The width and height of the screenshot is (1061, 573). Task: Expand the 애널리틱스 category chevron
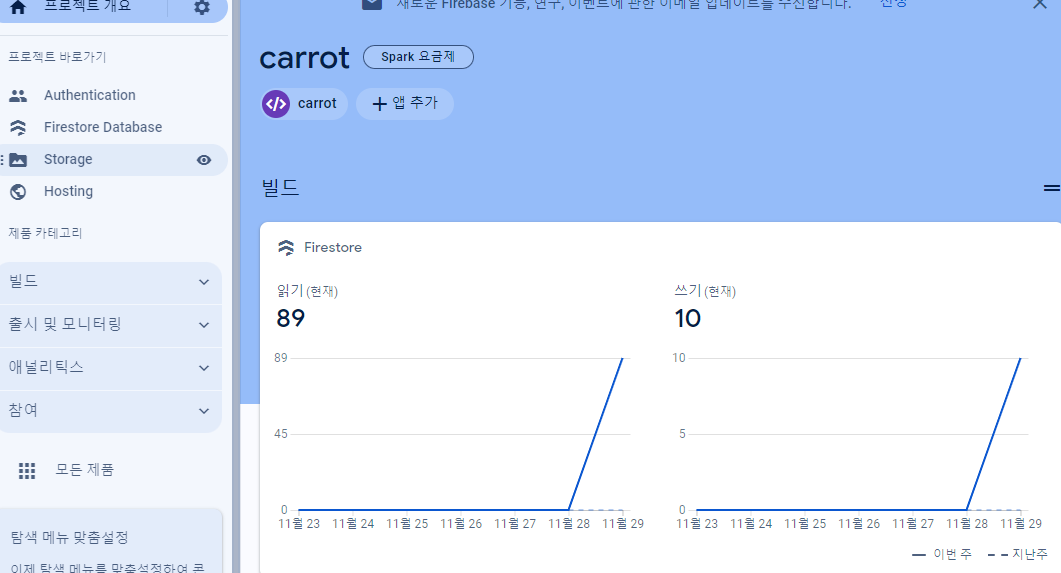point(204,368)
